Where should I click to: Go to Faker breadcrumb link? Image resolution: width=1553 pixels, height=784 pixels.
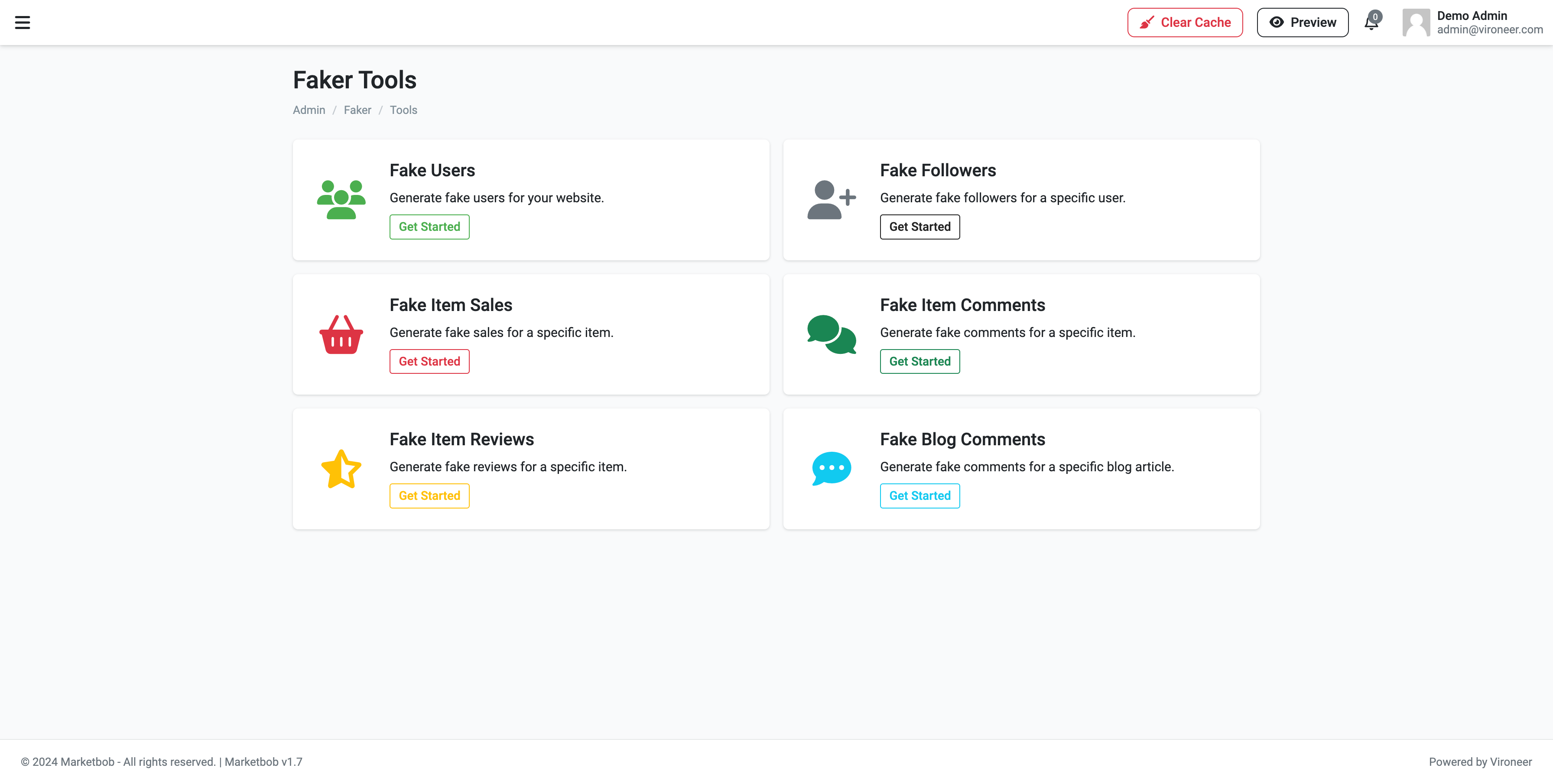pos(357,110)
